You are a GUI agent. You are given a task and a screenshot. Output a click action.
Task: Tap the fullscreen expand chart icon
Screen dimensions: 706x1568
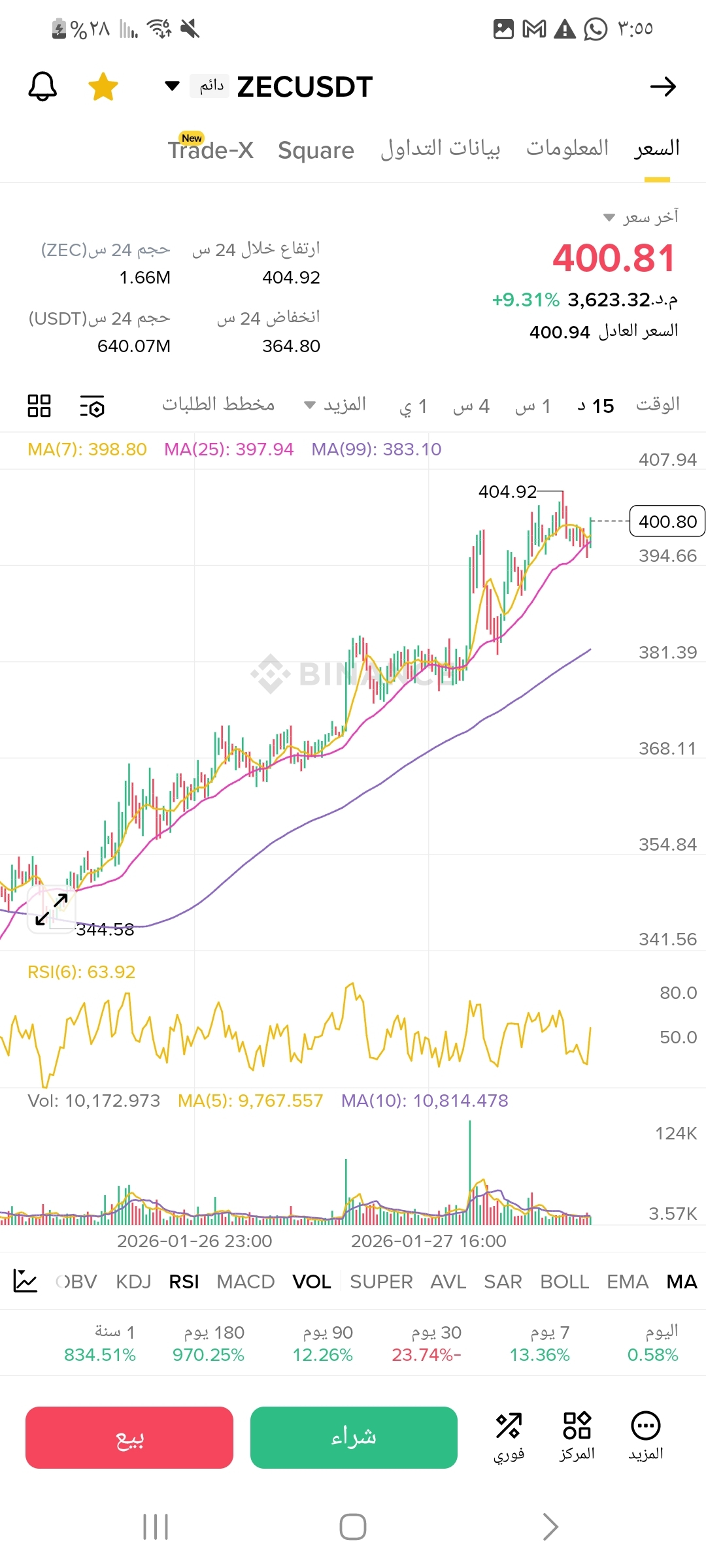pos(52,909)
